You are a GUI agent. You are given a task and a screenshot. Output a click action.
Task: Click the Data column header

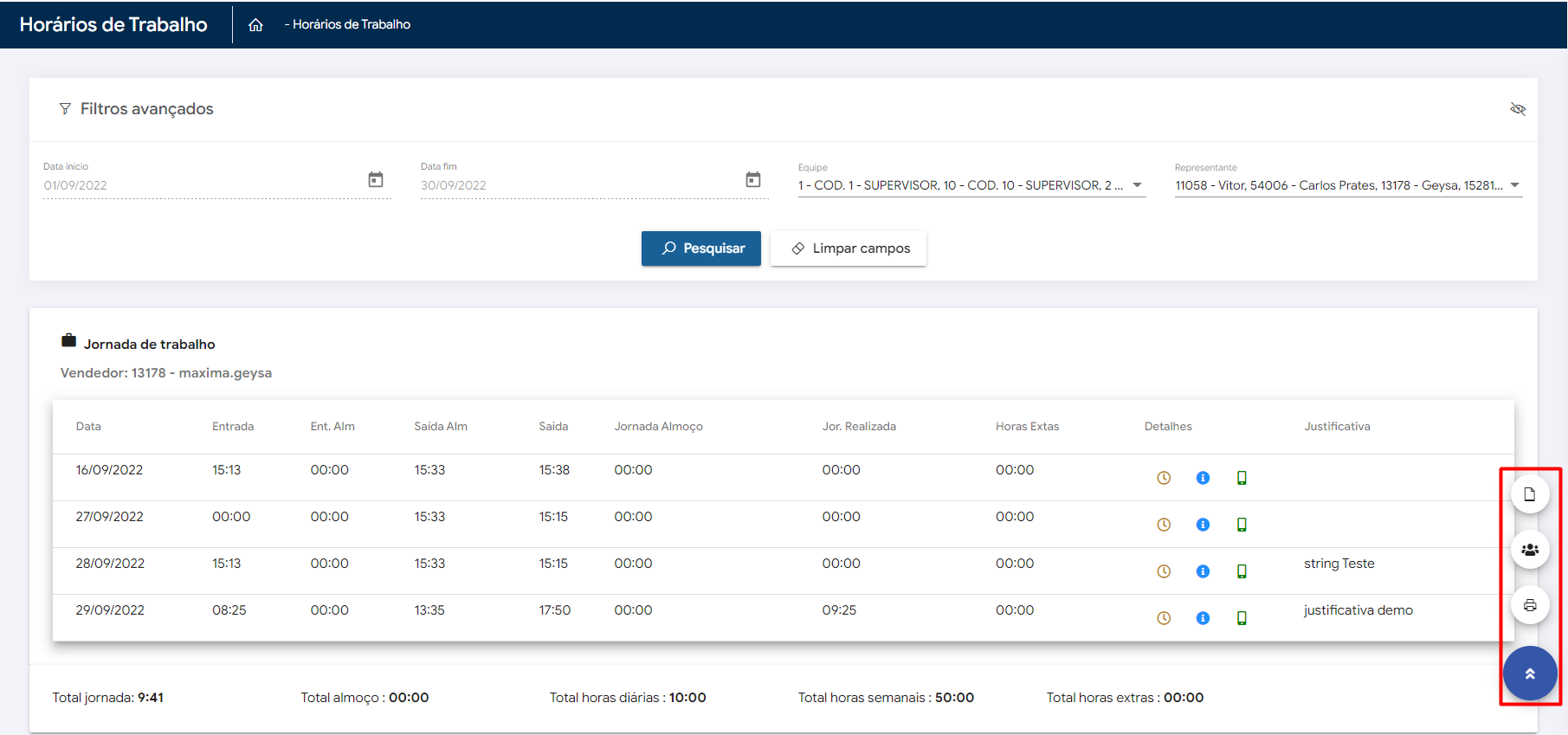(x=88, y=427)
